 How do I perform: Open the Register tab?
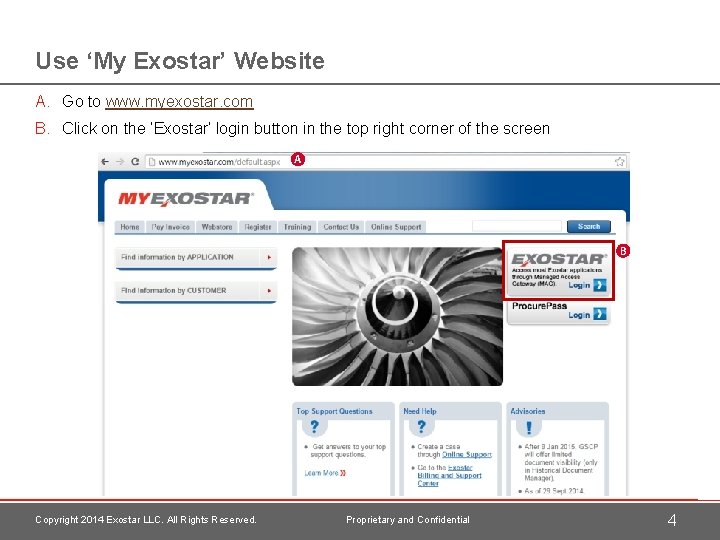258,227
